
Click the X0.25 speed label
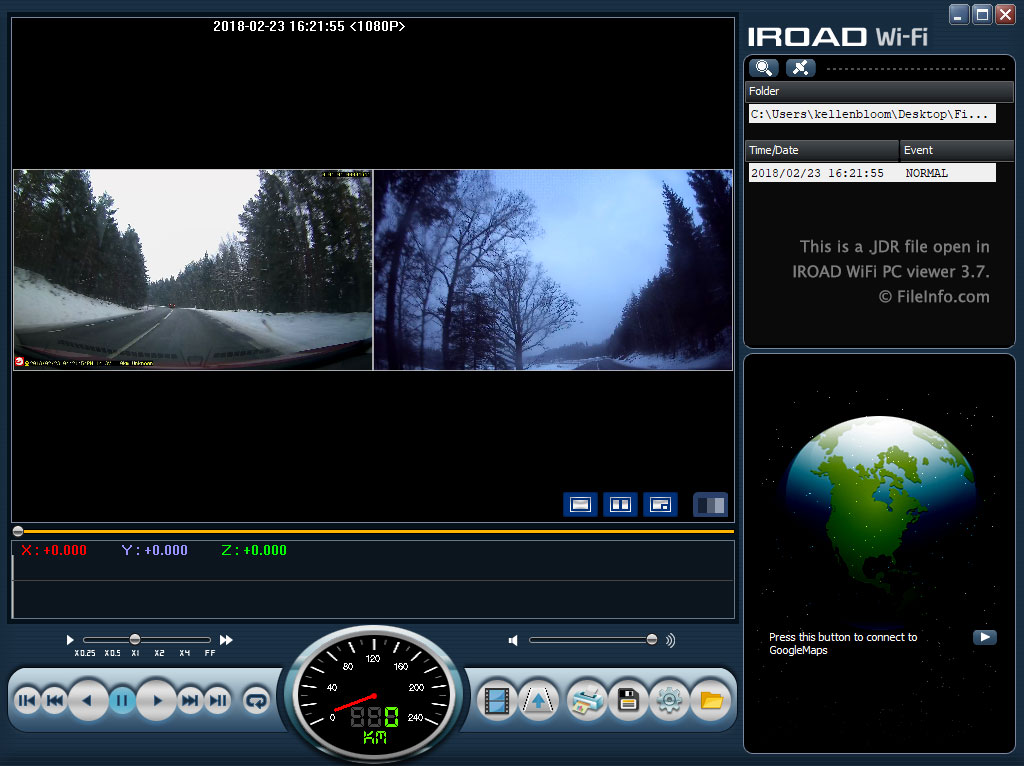(85, 653)
